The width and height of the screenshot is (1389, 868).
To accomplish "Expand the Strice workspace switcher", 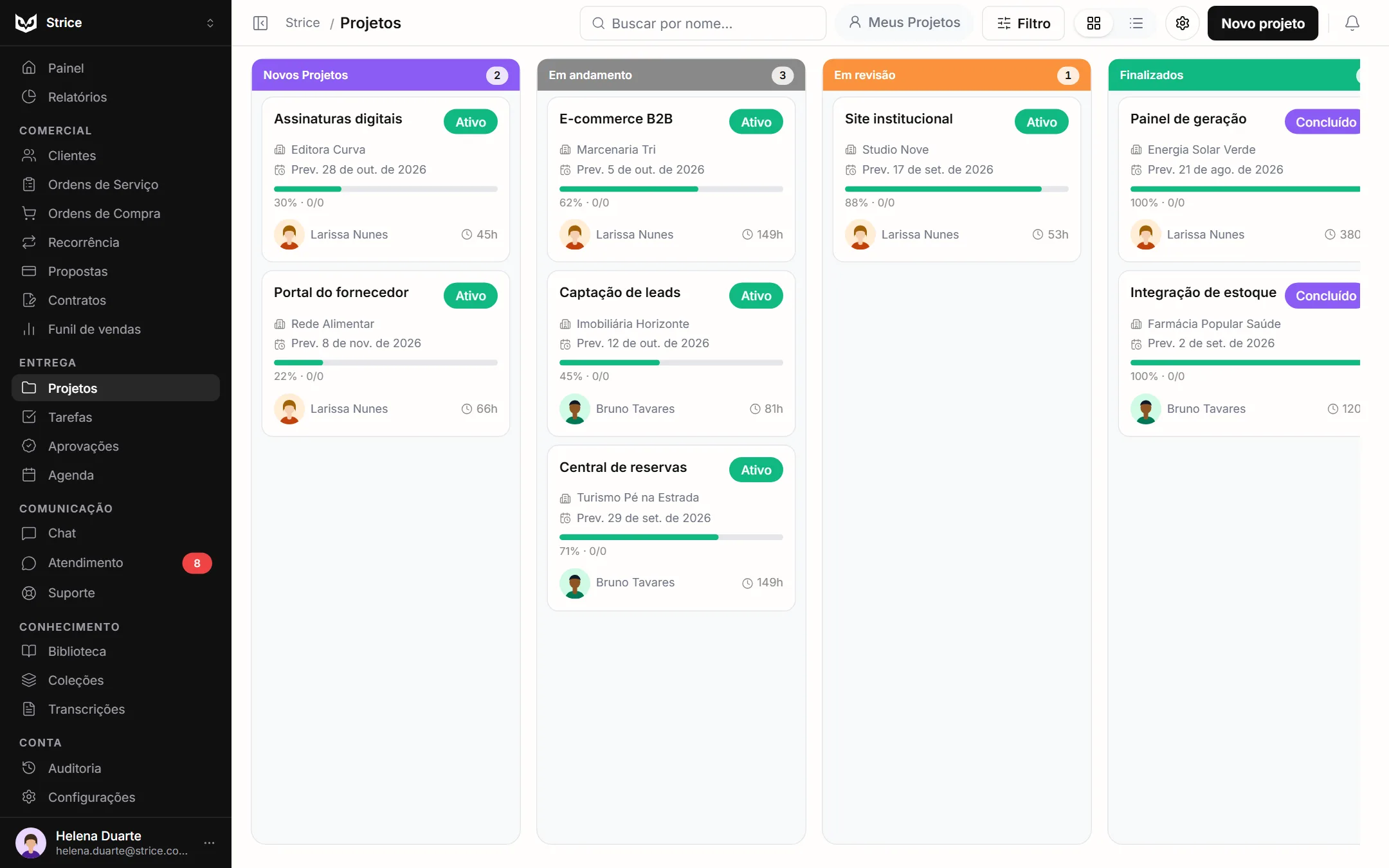I will point(210,23).
